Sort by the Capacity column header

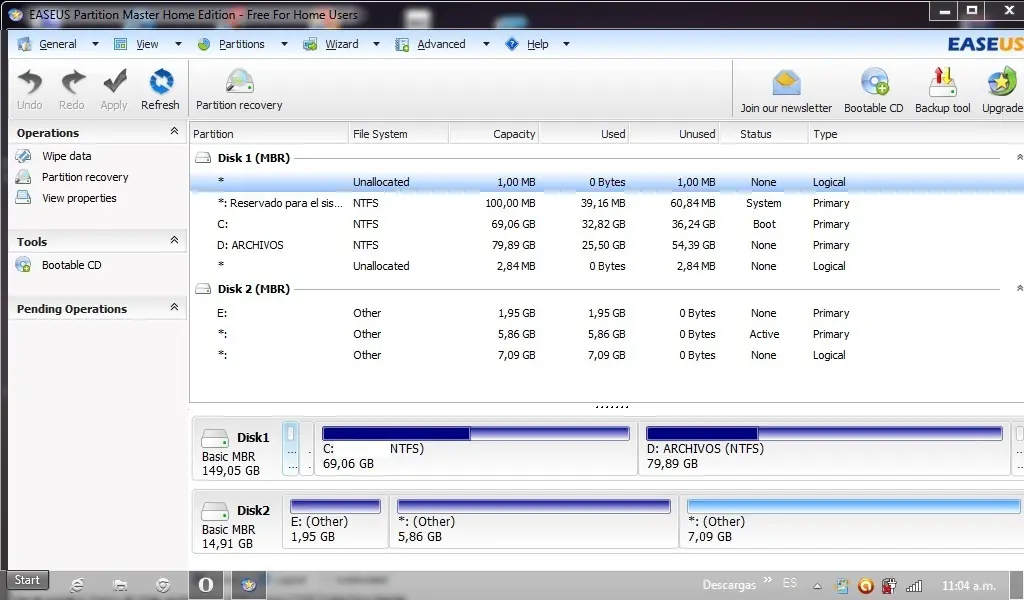494,134
